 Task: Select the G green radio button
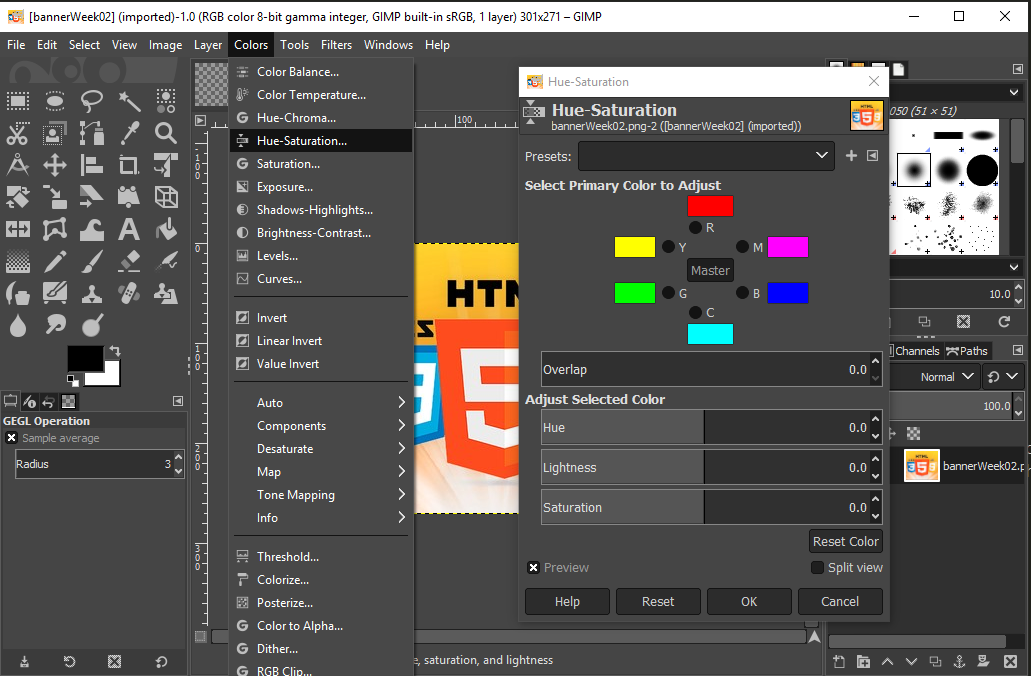coord(668,293)
